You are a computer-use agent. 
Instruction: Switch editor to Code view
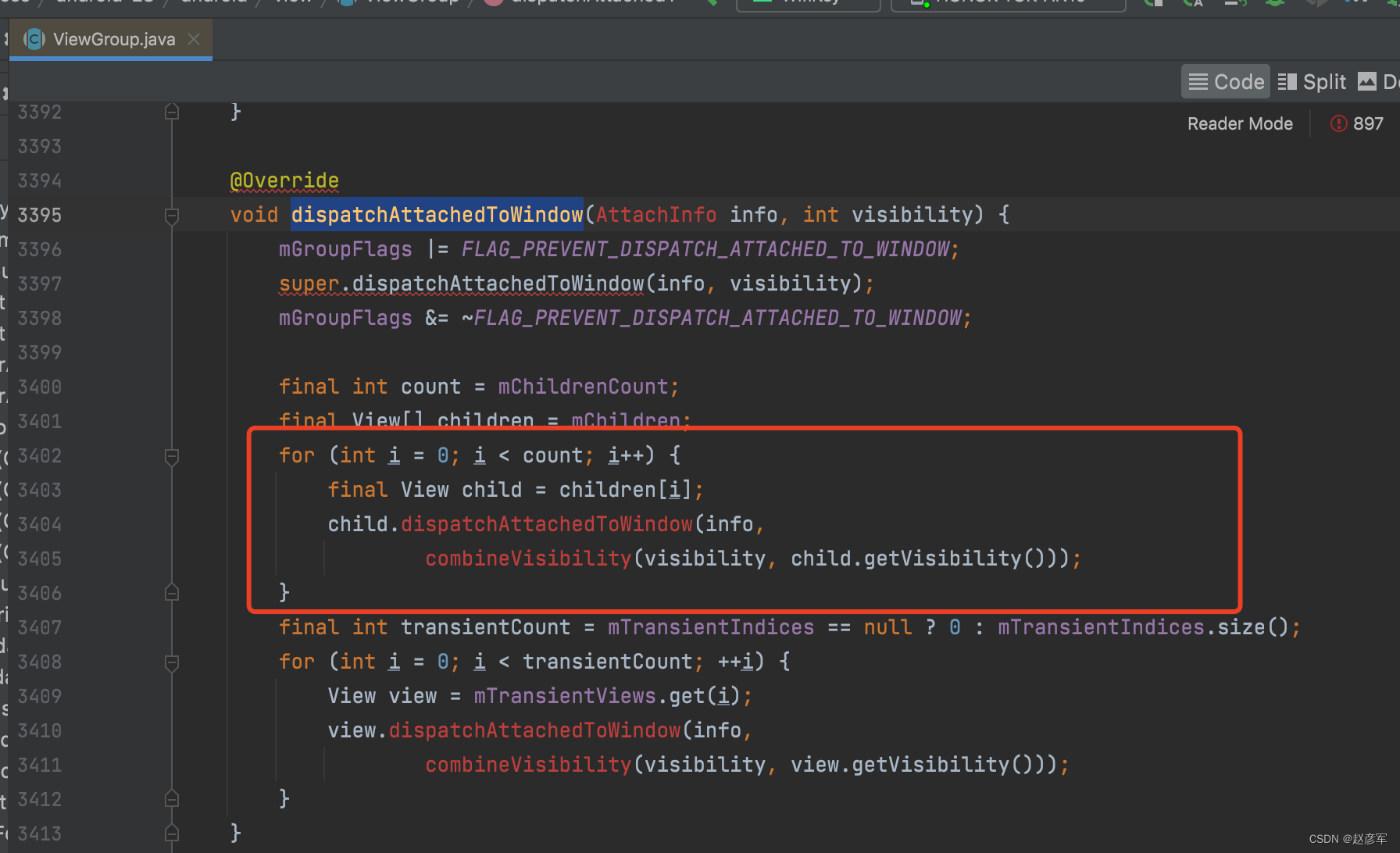(1226, 81)
